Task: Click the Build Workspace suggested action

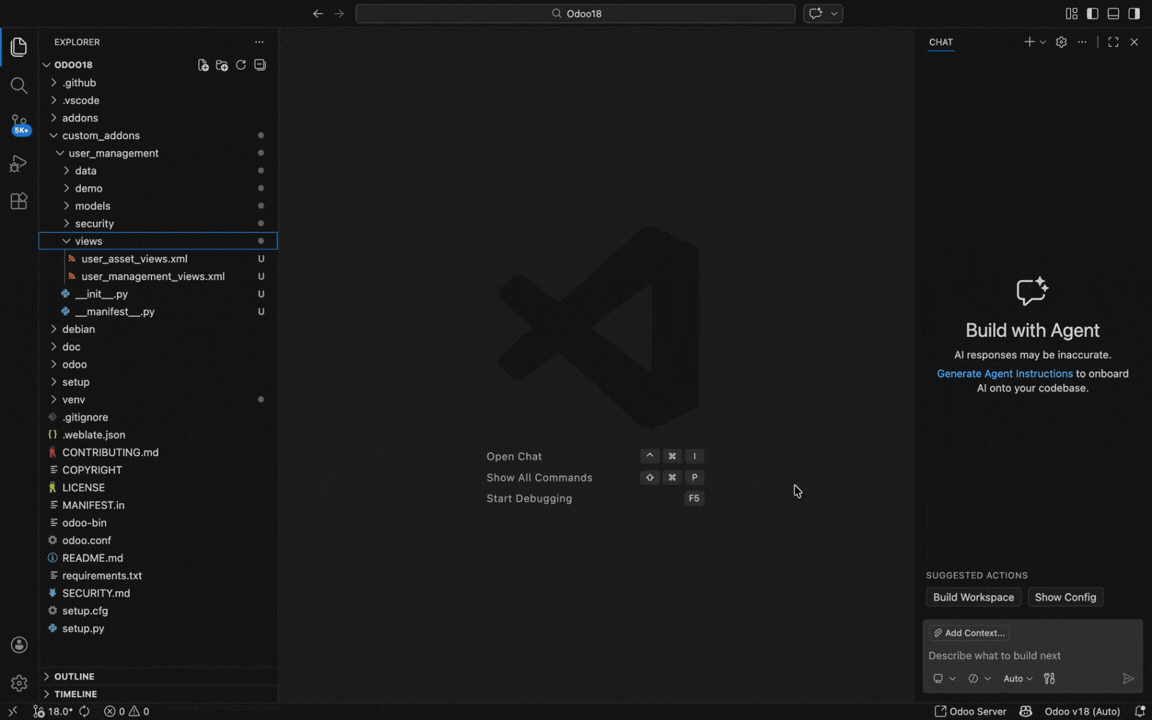Action: pyautogui.click(x=973, y=597)
